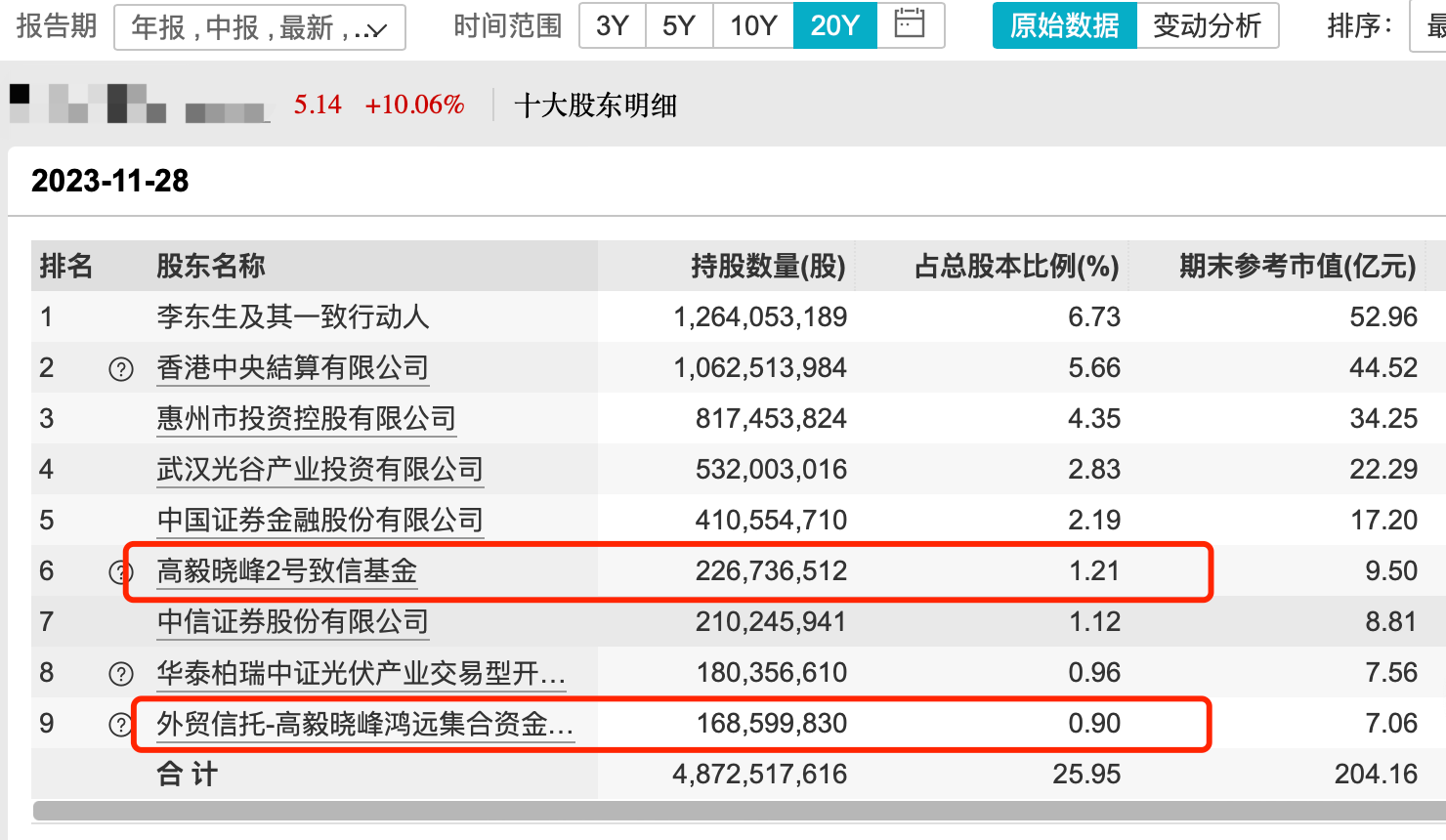The height and width of the screenshot is (840, 1446).
Task: Open shareholder 高毅晓峰2号致信基金 link
Action: 287,571
